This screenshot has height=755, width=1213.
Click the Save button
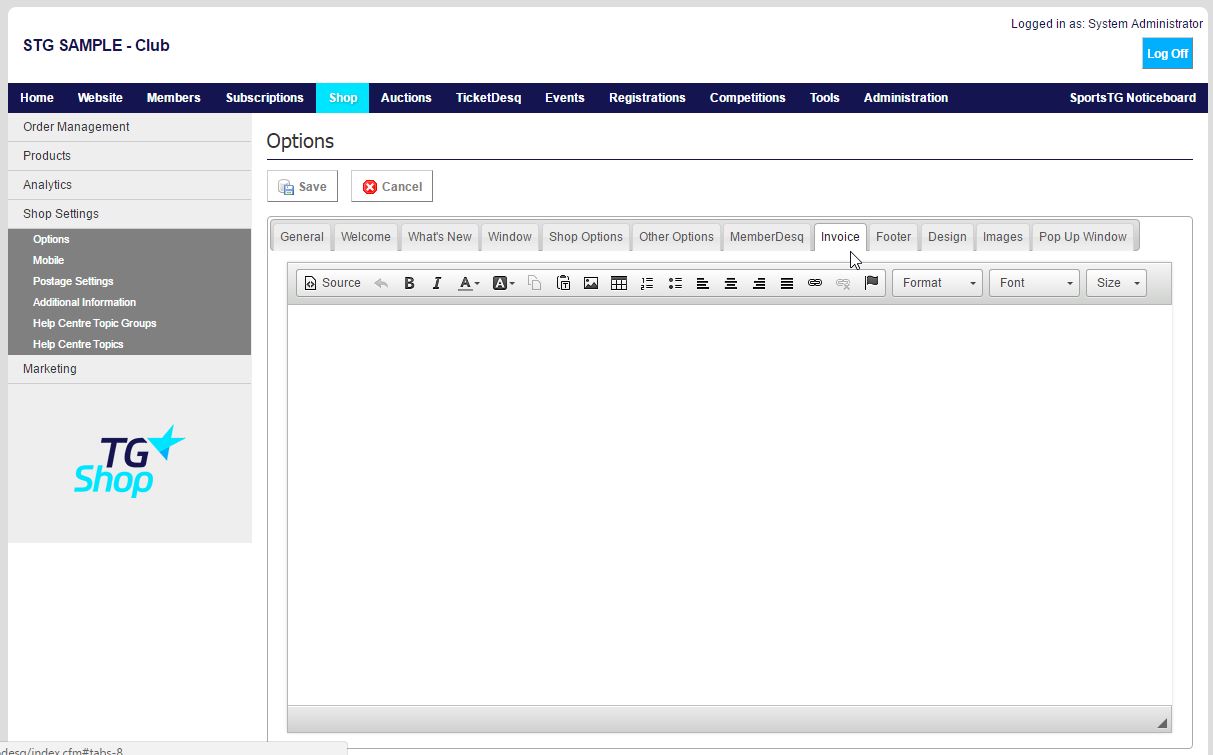click(302, 186)
